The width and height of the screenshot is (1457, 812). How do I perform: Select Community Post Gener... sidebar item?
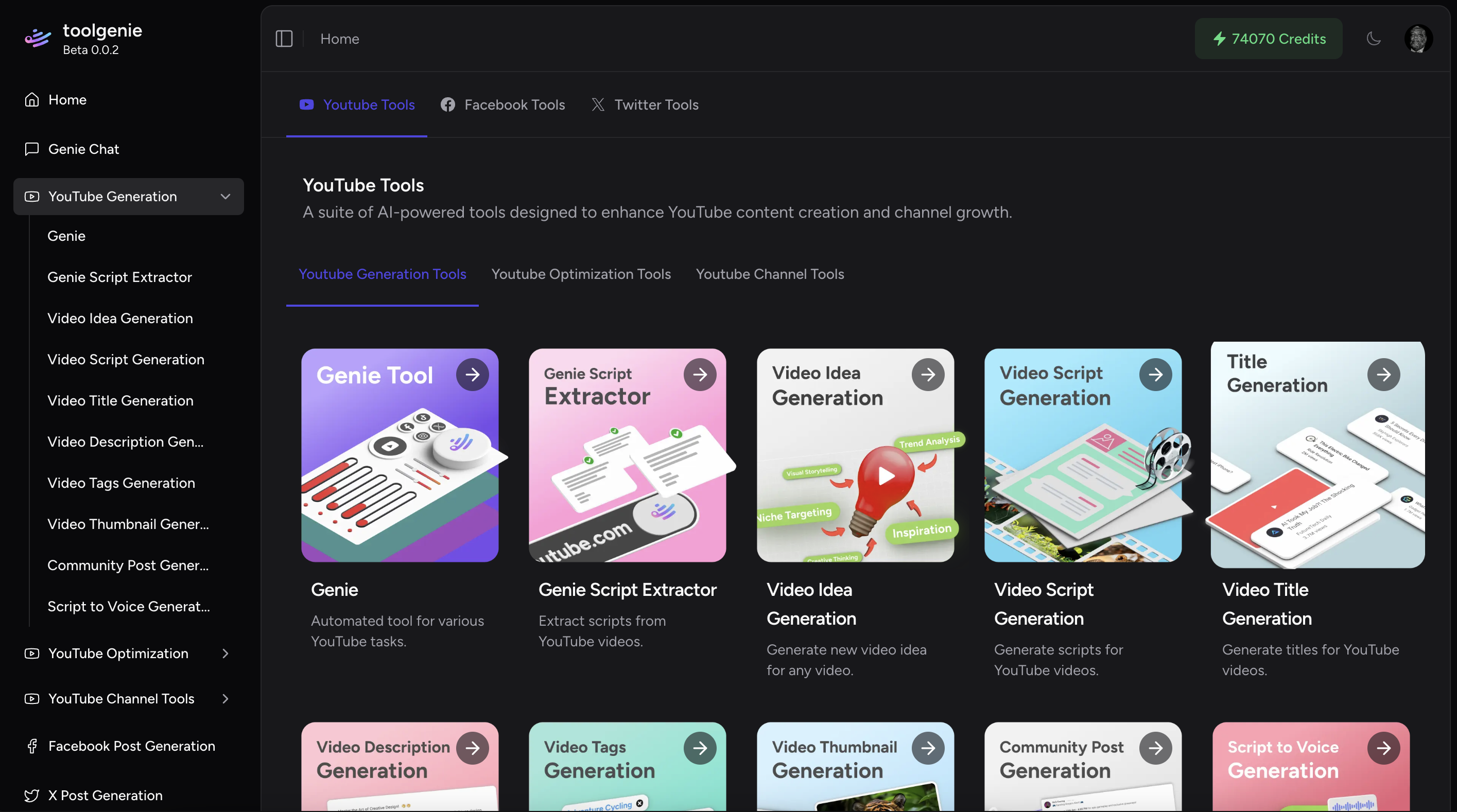click(128, 566)
